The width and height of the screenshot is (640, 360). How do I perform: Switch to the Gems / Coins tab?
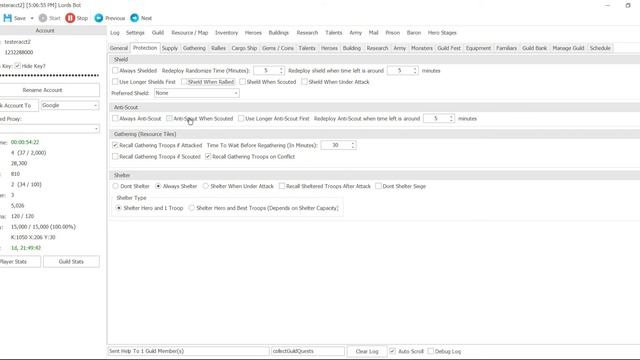click(278, 48)
